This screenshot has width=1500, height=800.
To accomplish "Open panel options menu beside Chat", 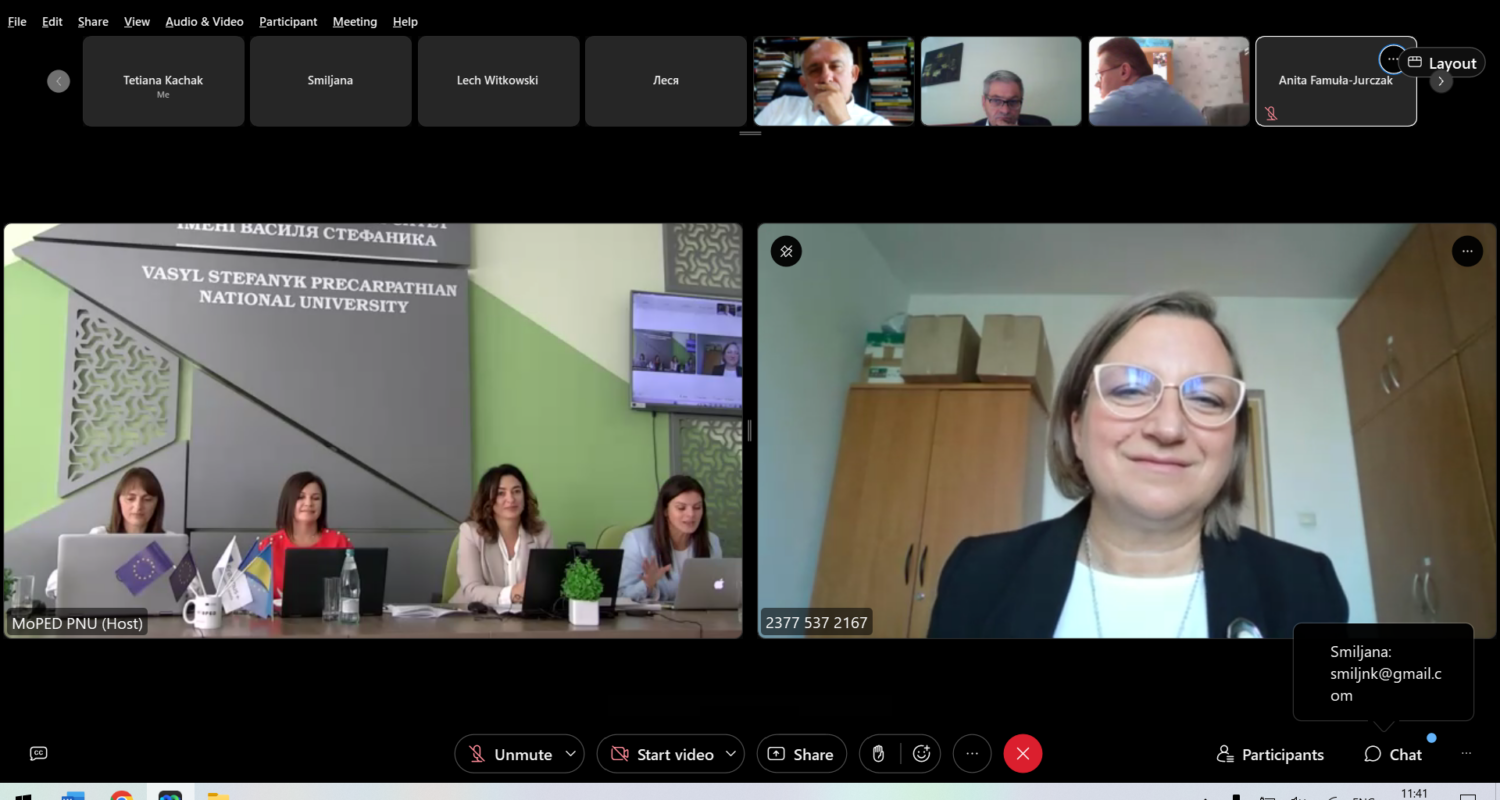I will pyautogui.click(x=1466, y=754).
